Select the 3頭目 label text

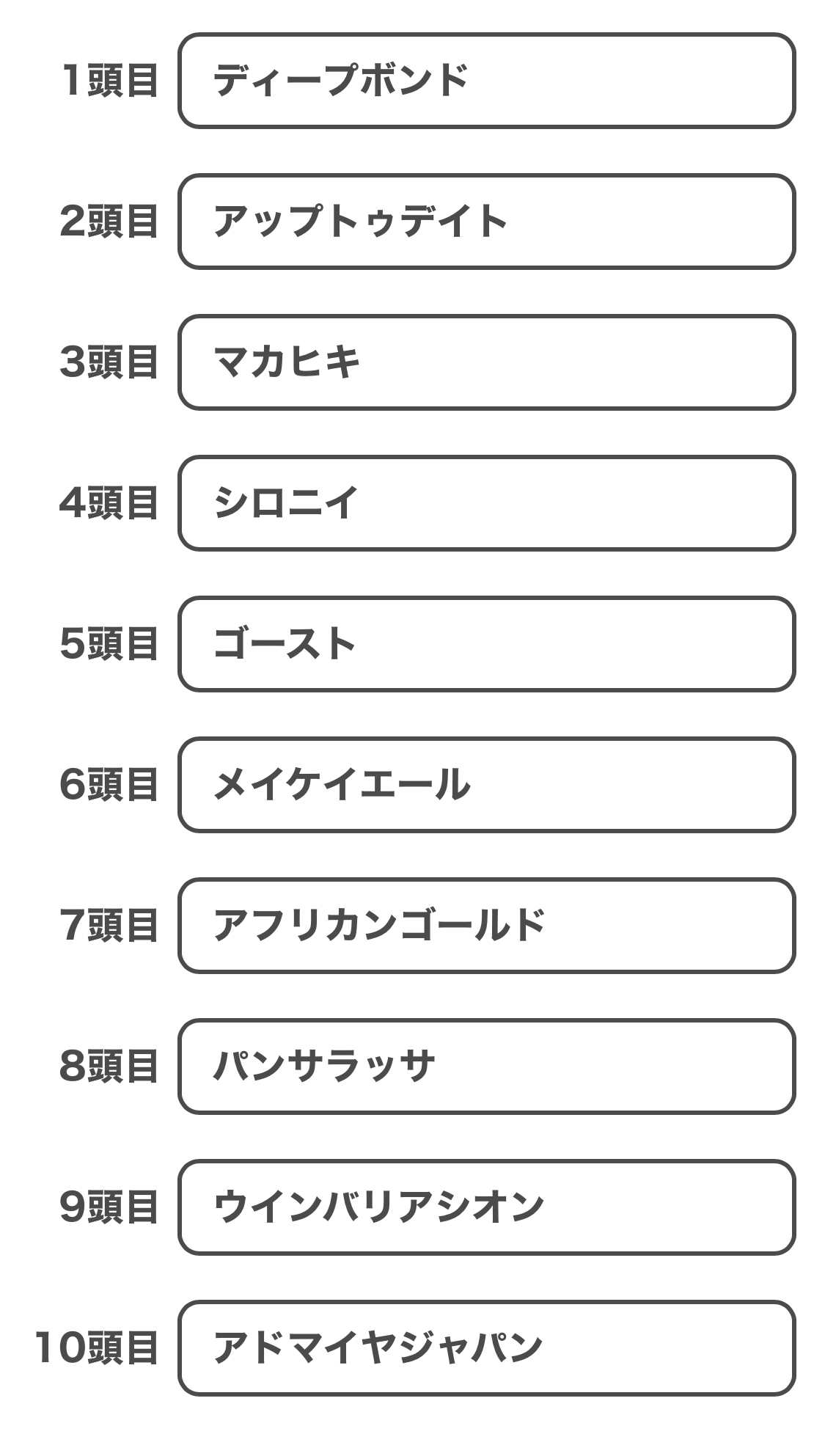click(x=109, y=362)
